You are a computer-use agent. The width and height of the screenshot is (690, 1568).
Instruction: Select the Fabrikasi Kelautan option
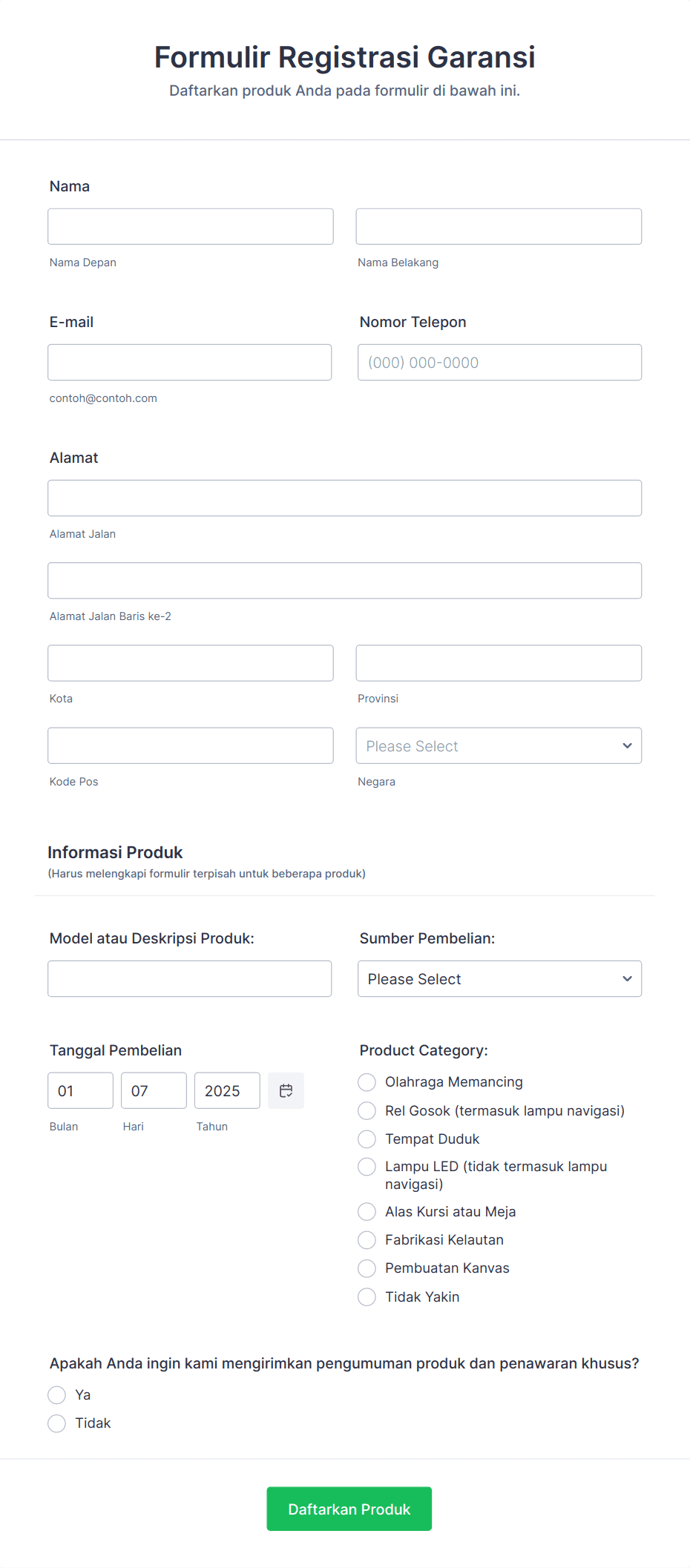pos(367,1239)
